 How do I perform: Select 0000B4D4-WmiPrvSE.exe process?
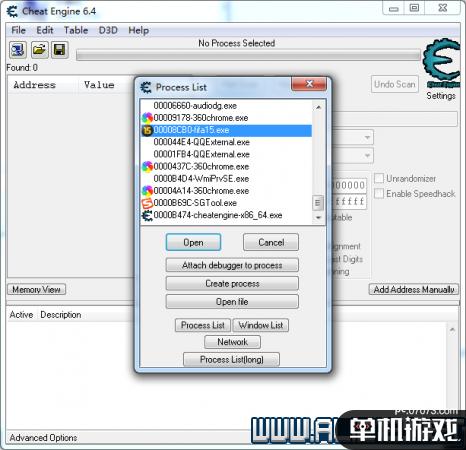click(226, 179)
